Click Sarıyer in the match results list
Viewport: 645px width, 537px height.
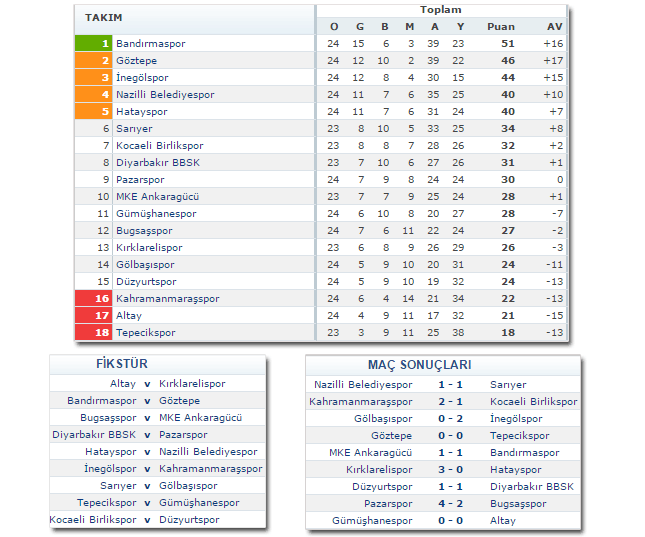pos(509,385)
